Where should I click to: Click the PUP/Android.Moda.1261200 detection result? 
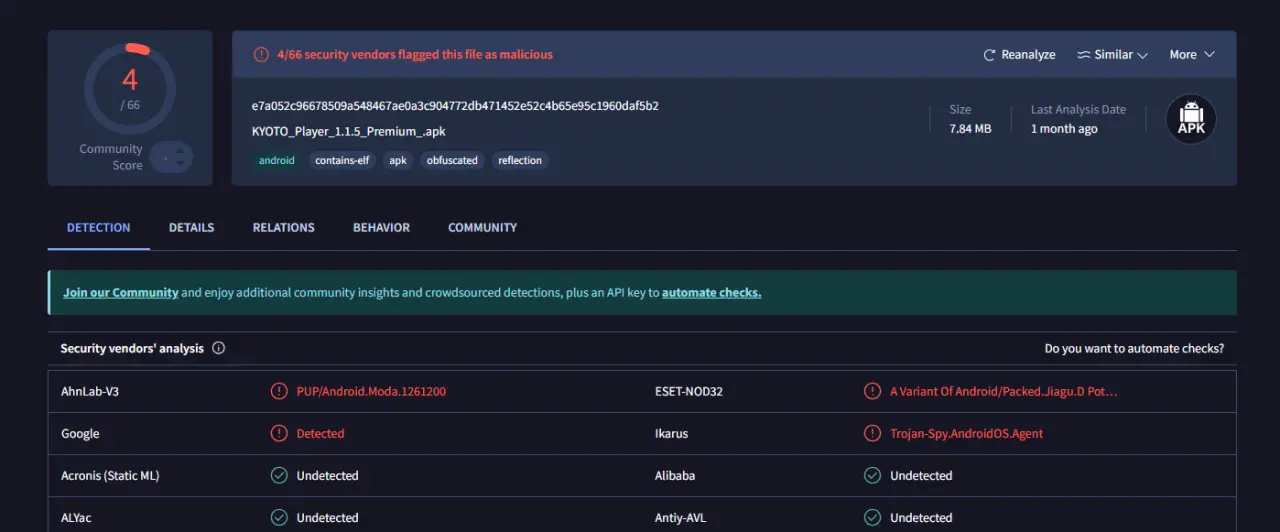[x=371, y=392]
